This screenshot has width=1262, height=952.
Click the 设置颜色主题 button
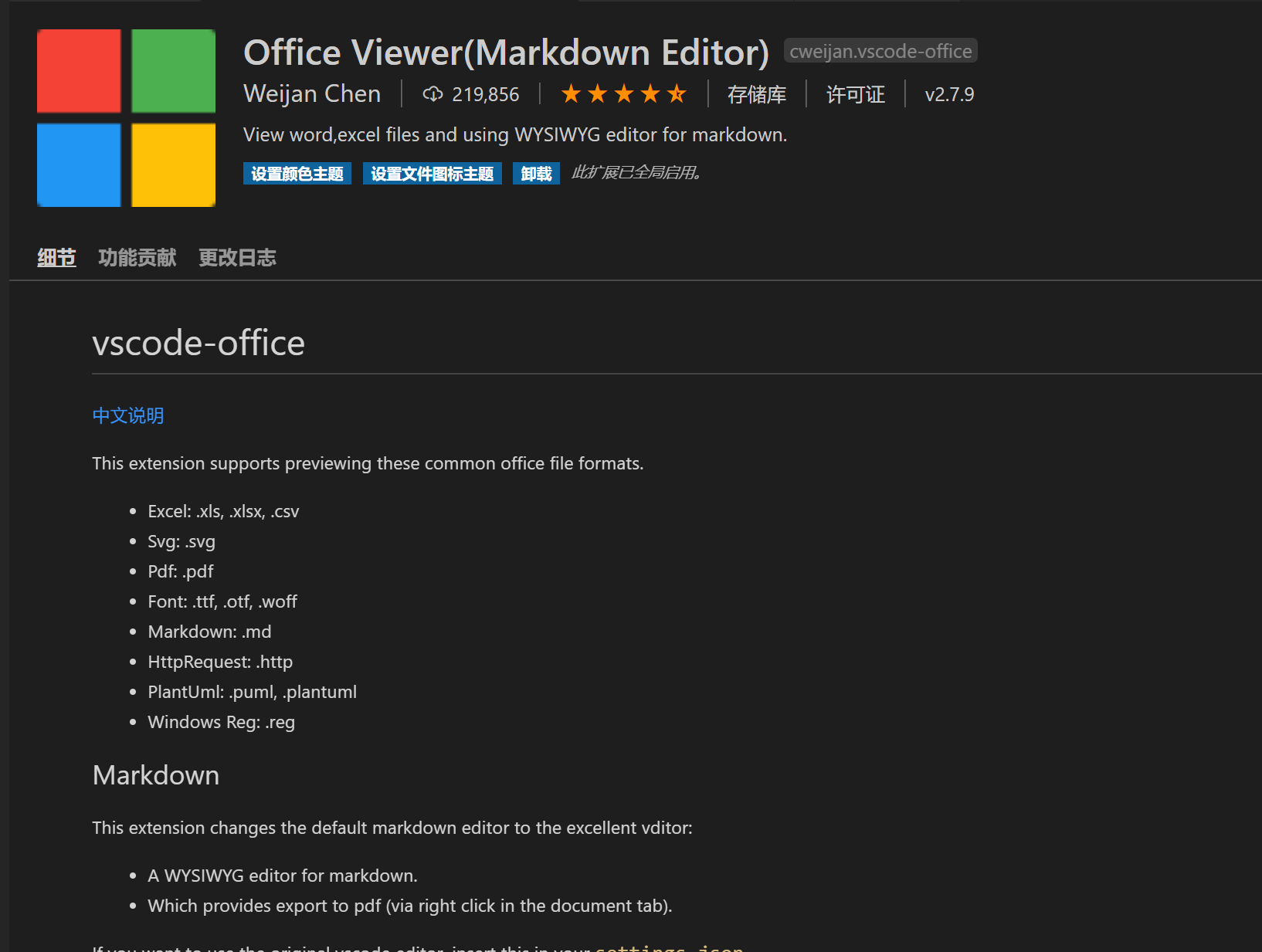297,174
